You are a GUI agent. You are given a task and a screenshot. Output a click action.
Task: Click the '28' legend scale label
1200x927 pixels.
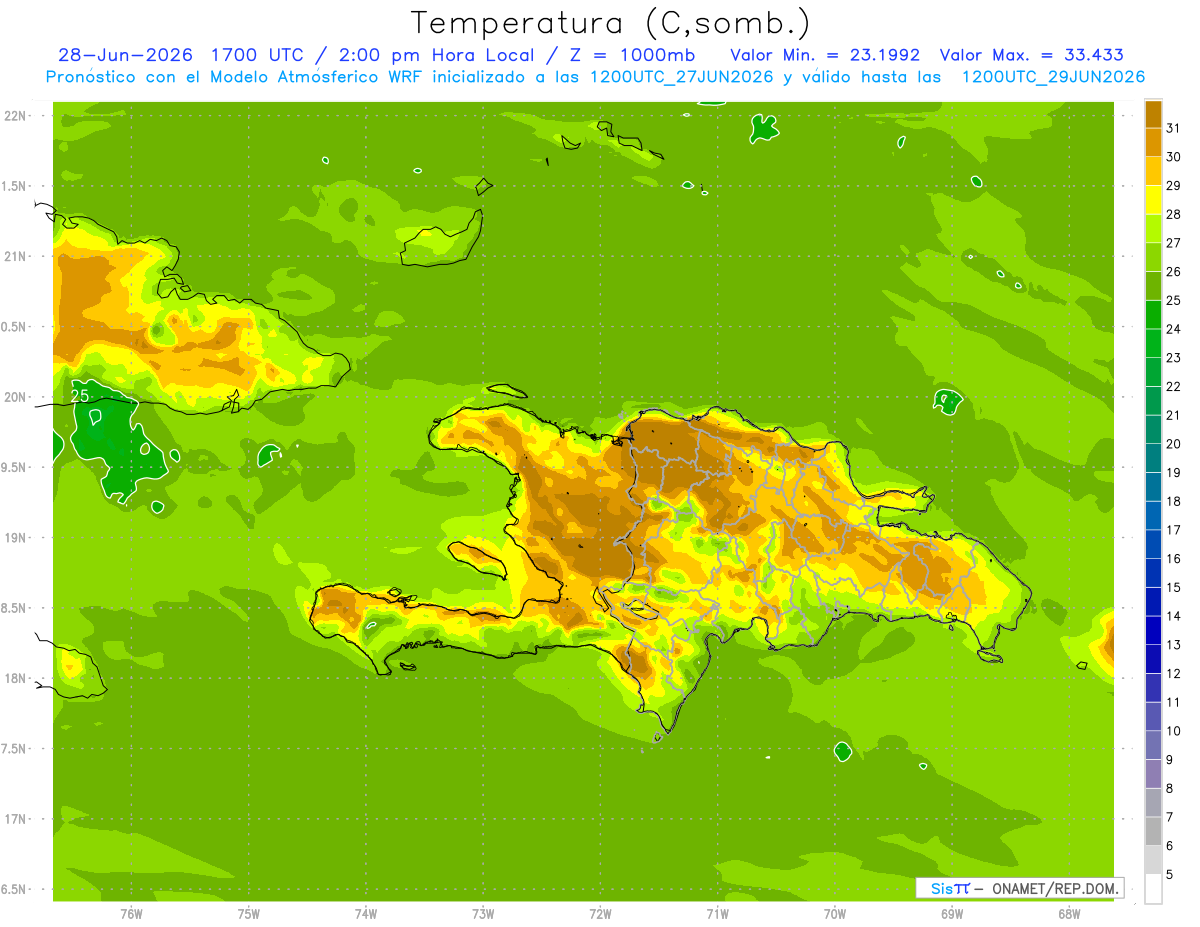coord(1174,214)
